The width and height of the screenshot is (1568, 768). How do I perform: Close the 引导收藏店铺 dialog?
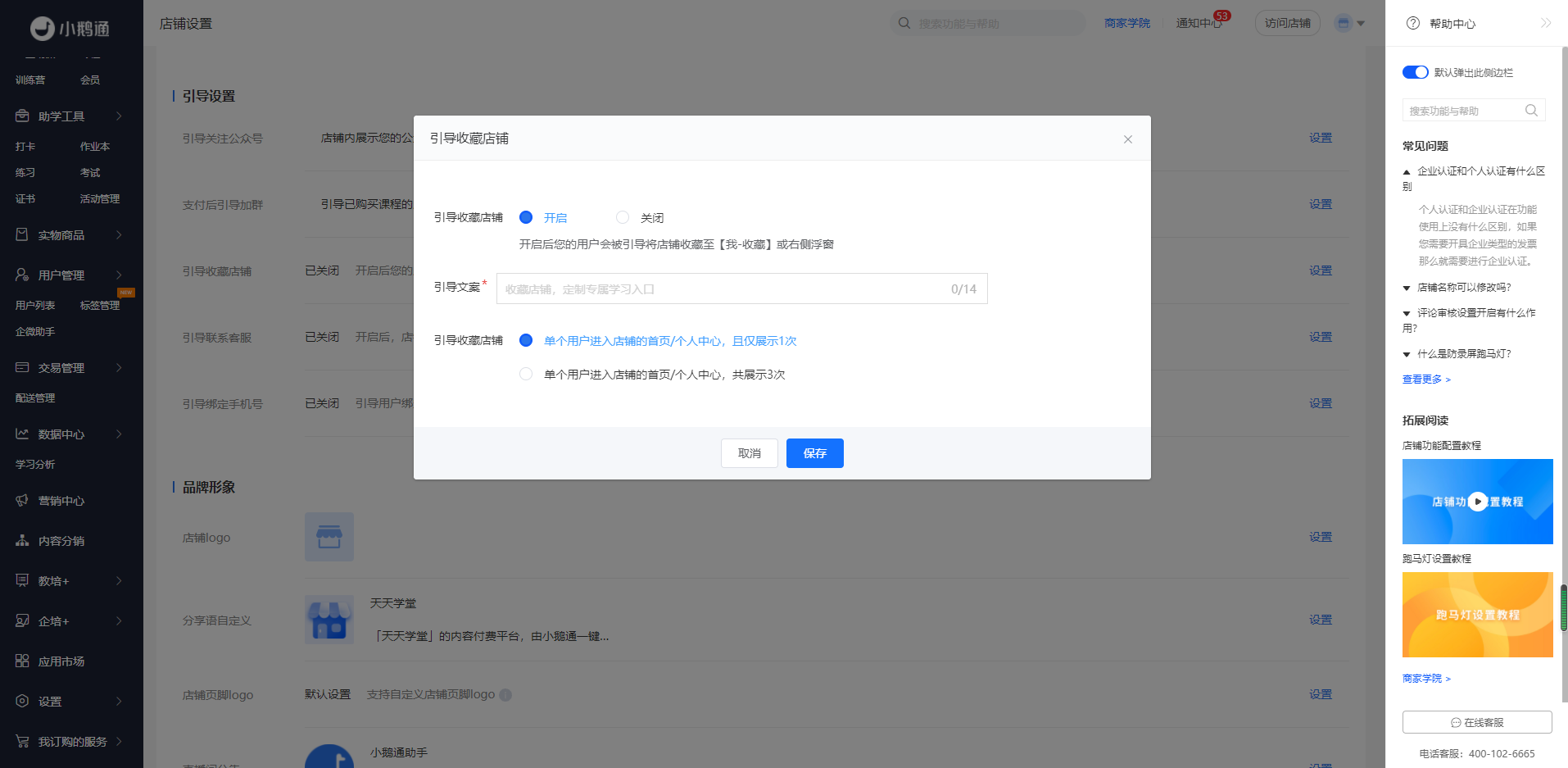click(1127, 139)
